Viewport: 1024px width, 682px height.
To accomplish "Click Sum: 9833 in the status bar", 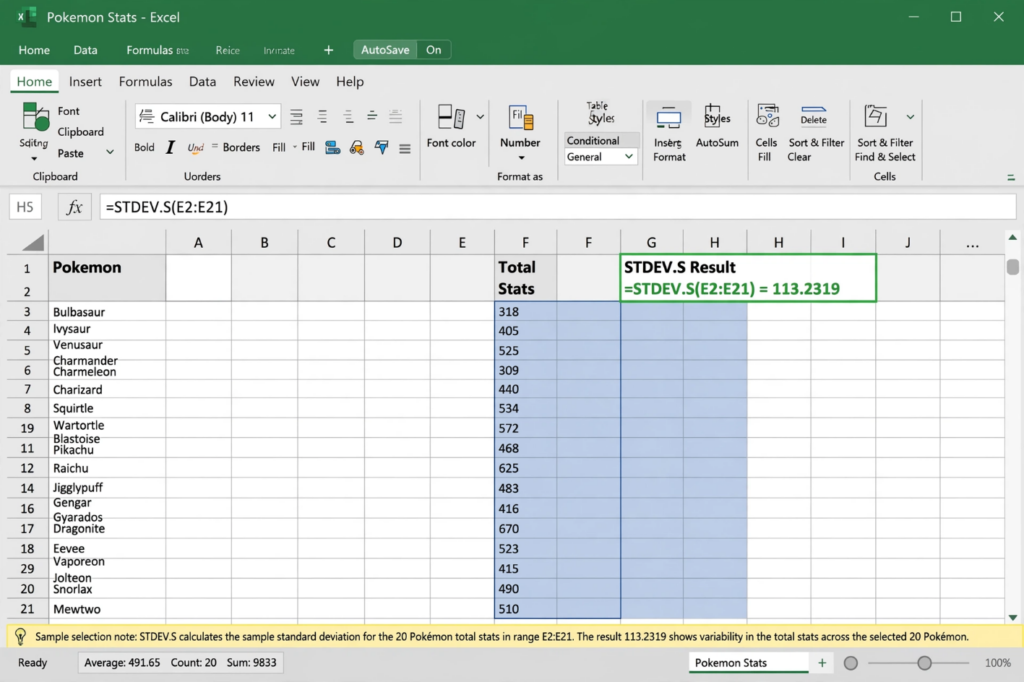I will 251,662.
